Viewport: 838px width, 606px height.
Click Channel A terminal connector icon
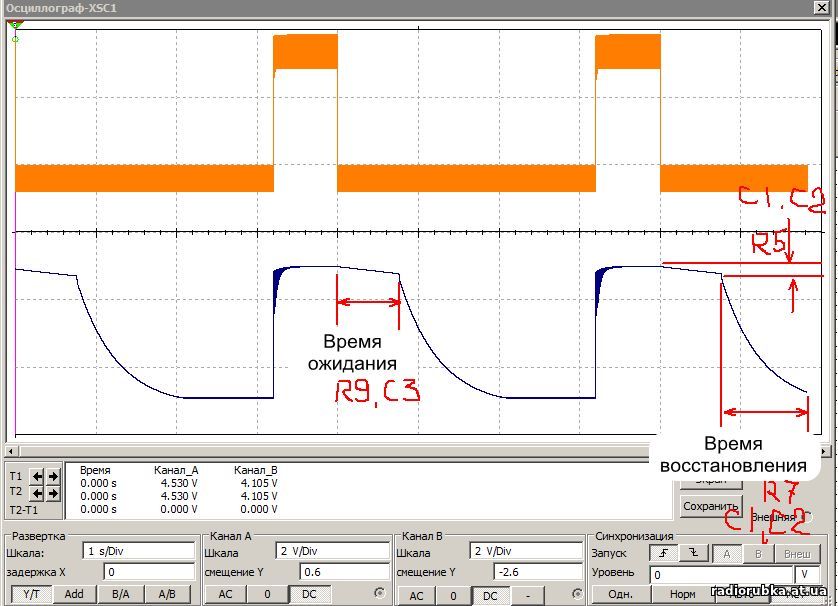pos(379,594)
